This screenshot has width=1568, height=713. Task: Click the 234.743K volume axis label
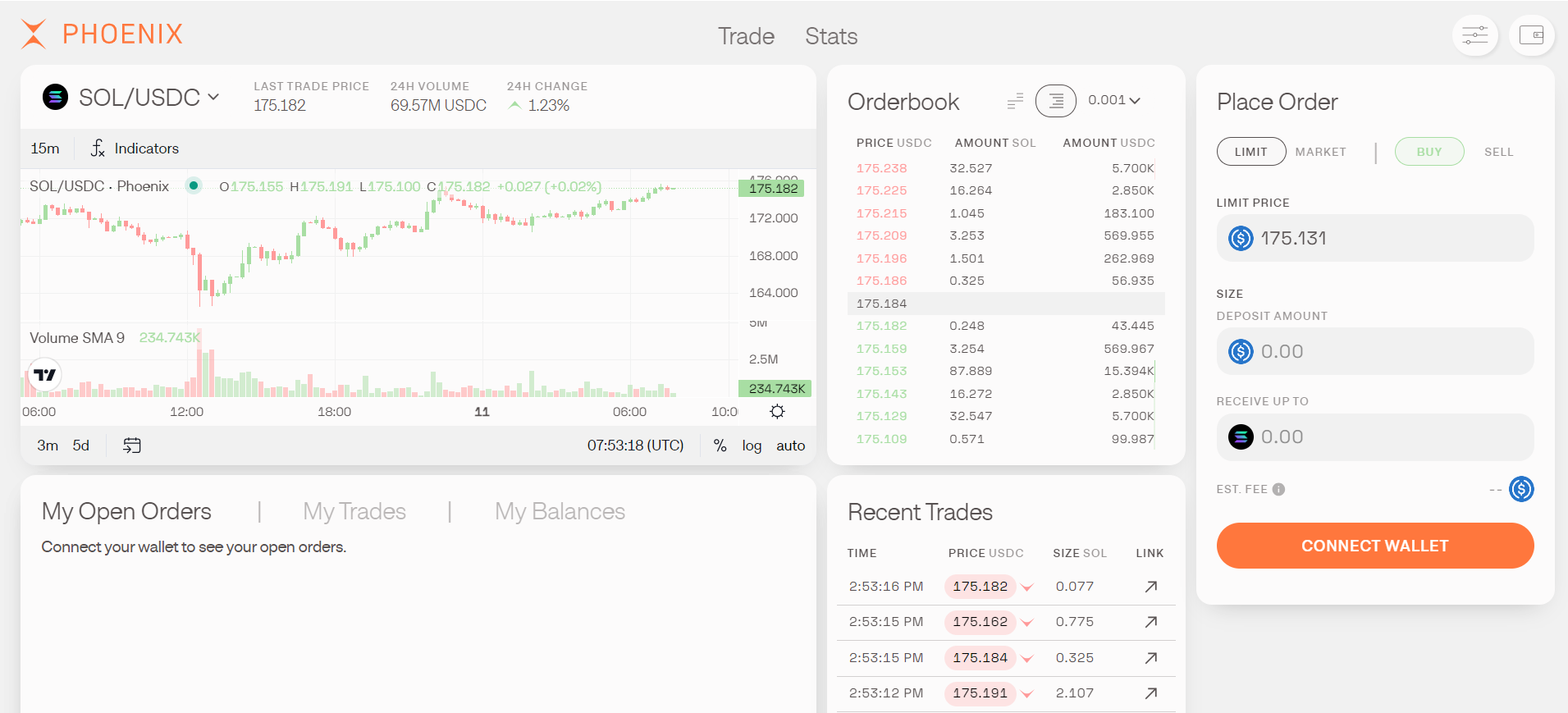pyautogui.click(x=775, y=389)
